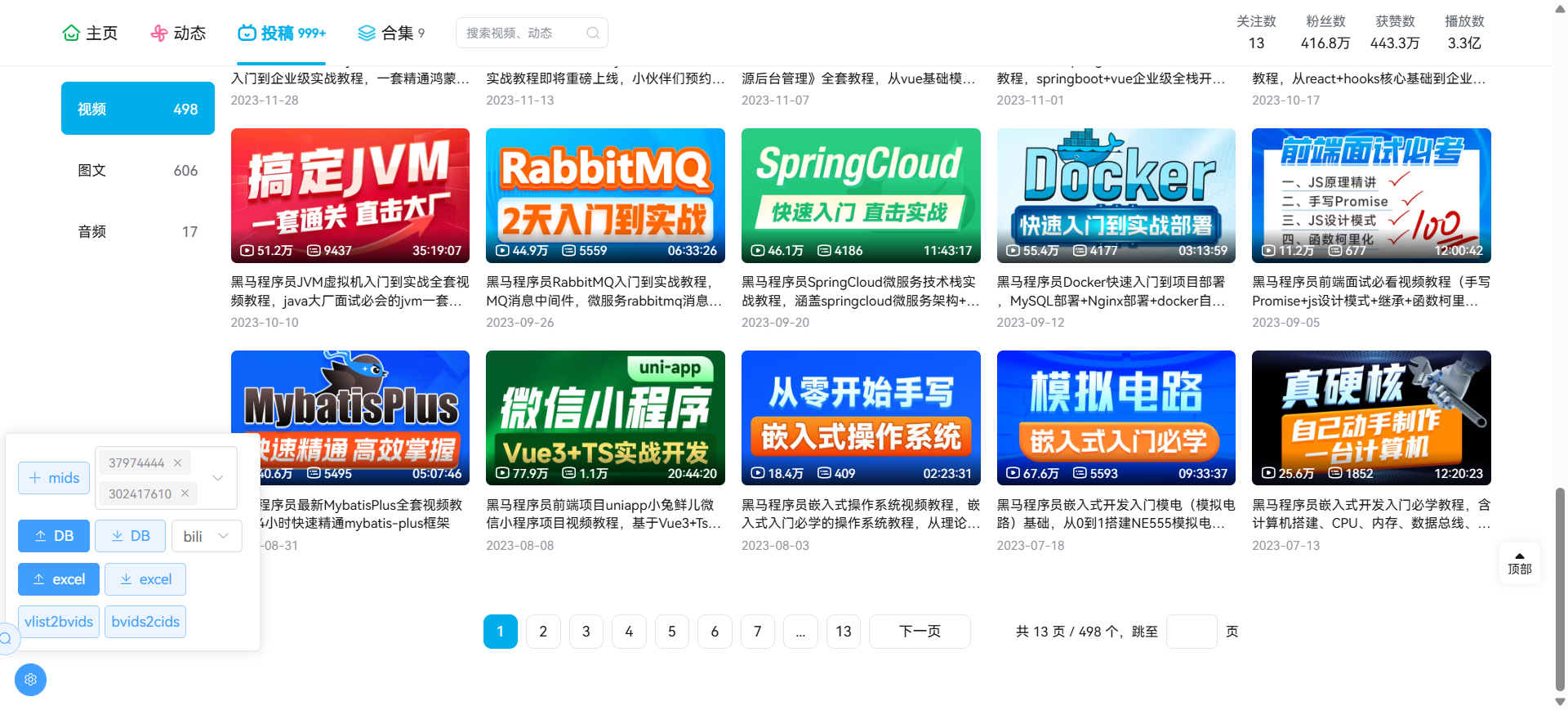This screenshot has width=1568, height=710.
Task: Click the play count icon on JVM video
Action: pyautogui.click(x=247, y=251)
